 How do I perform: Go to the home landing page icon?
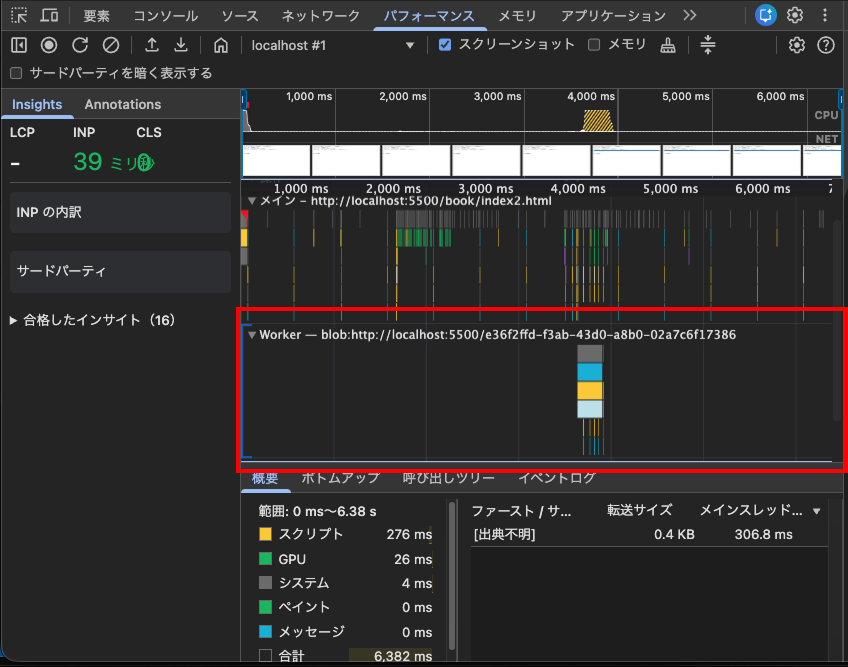point(221,45)
